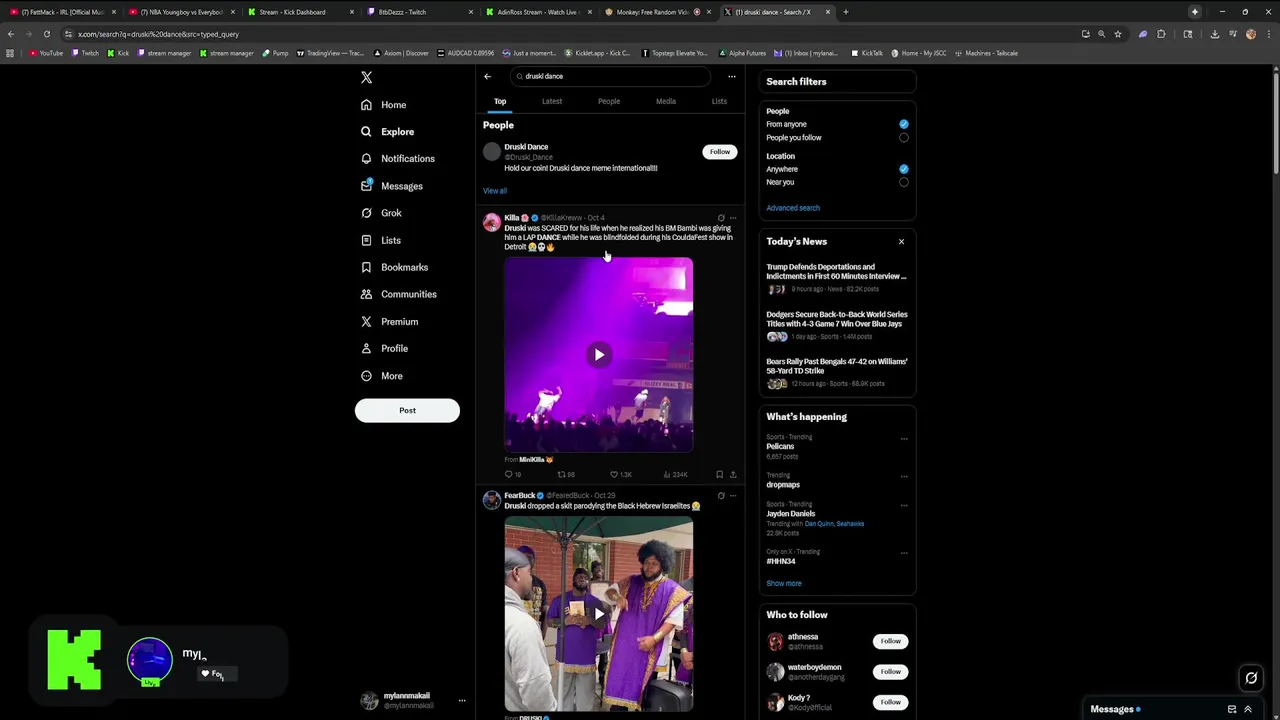Select the 'From anyone' radio option

tap(903, 124)
